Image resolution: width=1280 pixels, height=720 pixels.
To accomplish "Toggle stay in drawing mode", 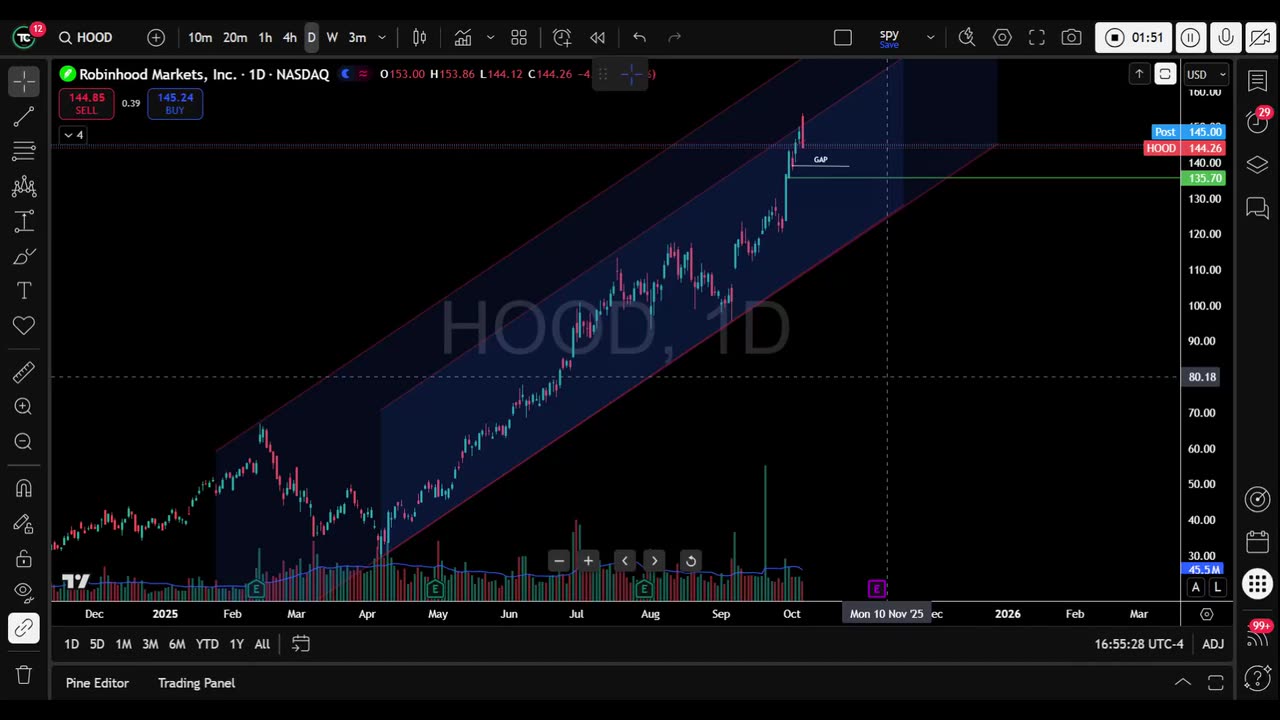I will (x=24, y=523).
